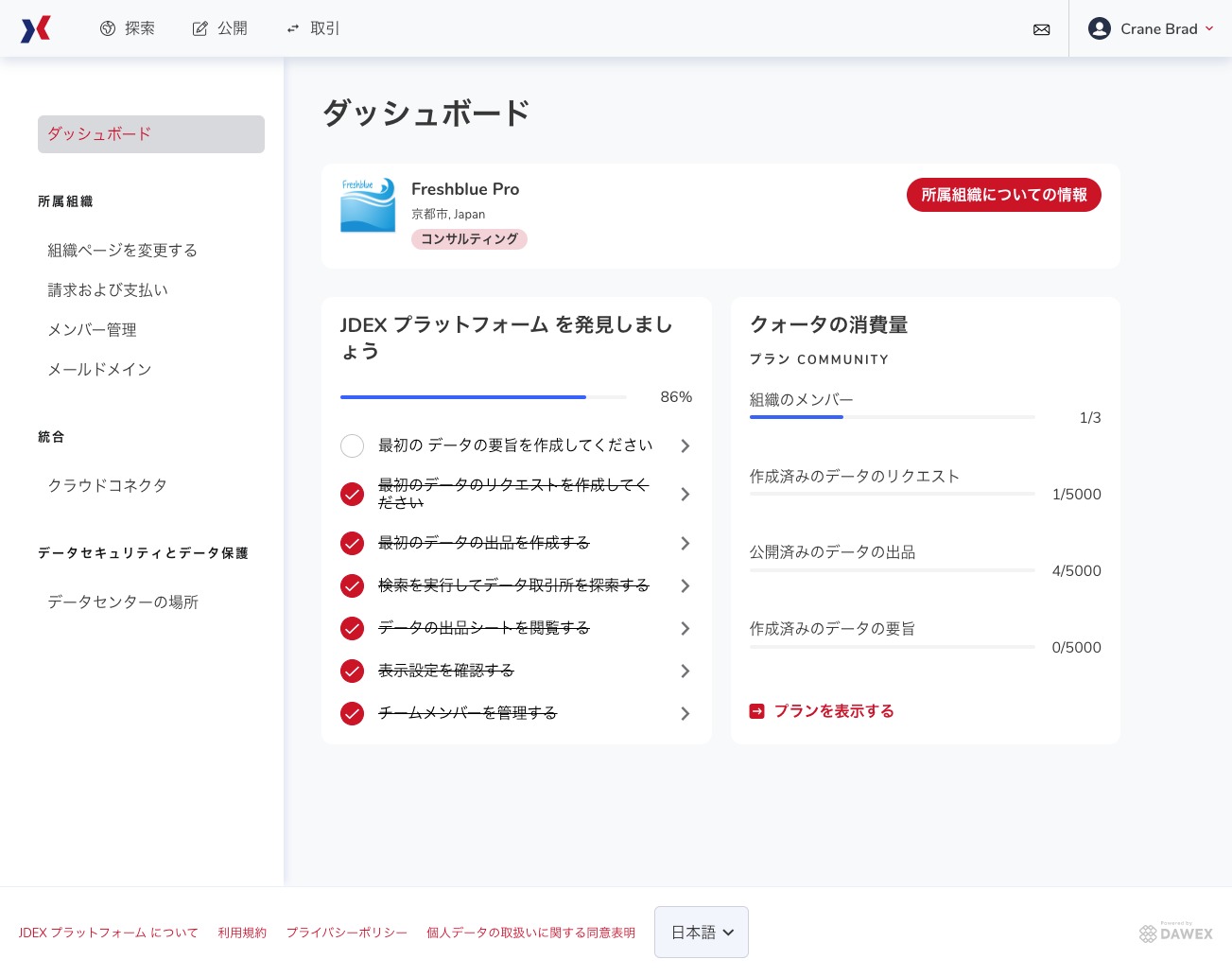This screenshot has height=977, width=1232.
Task: Open the 探索 menu item
Action: coord(128,29)
